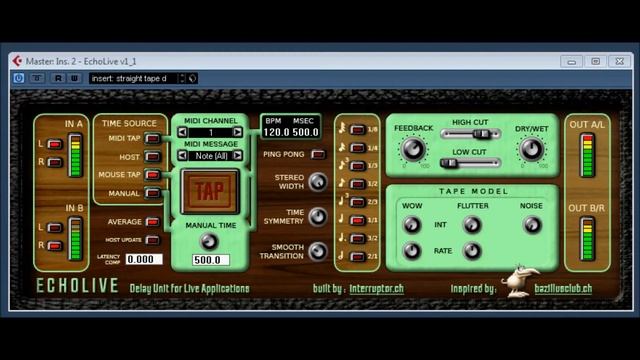Click the Note (All) MIDI message display
This screenshot has height=360, width=640.
(x=210, y=156)
